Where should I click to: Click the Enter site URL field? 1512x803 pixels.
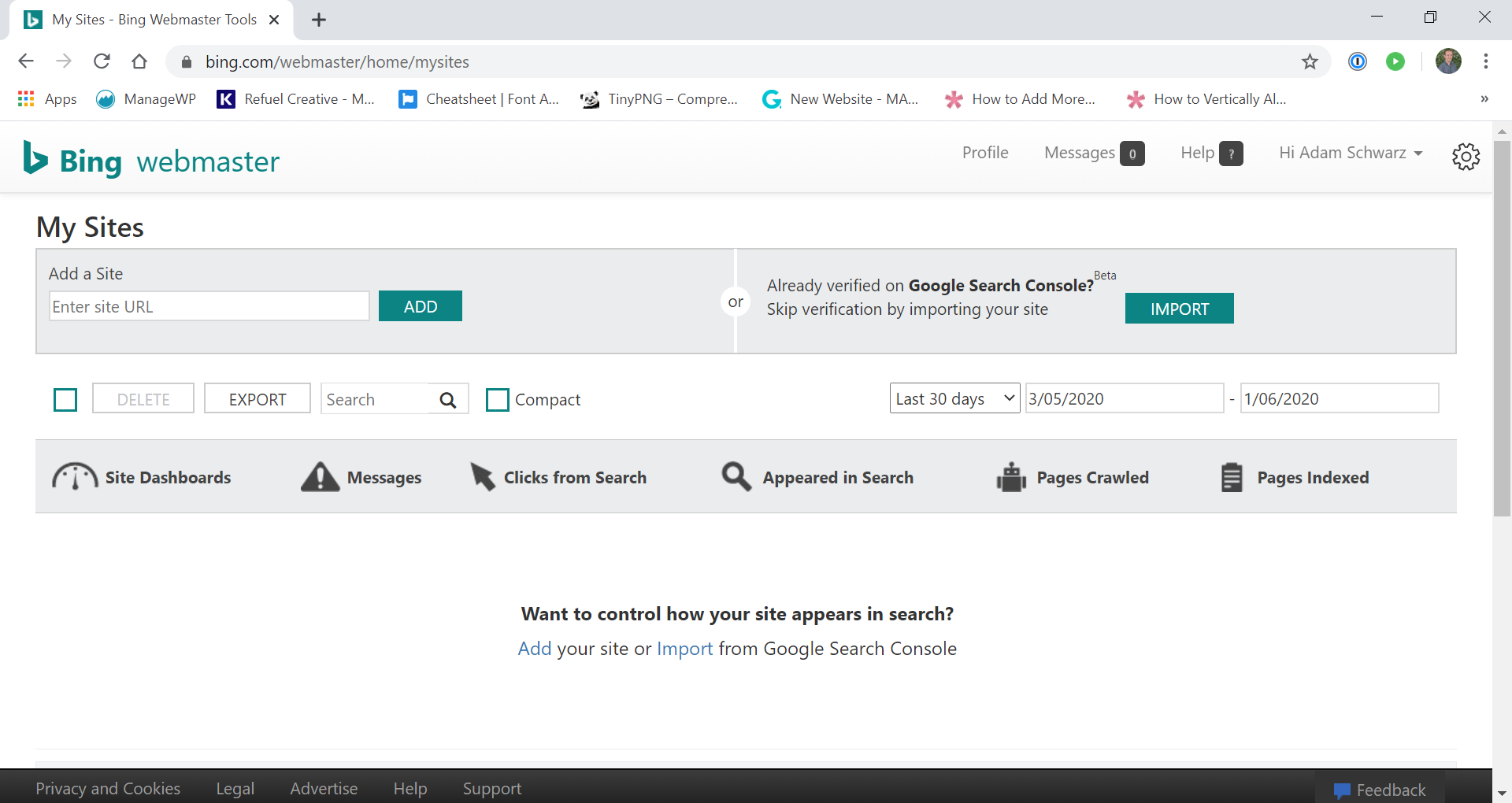tap(209, 306)
